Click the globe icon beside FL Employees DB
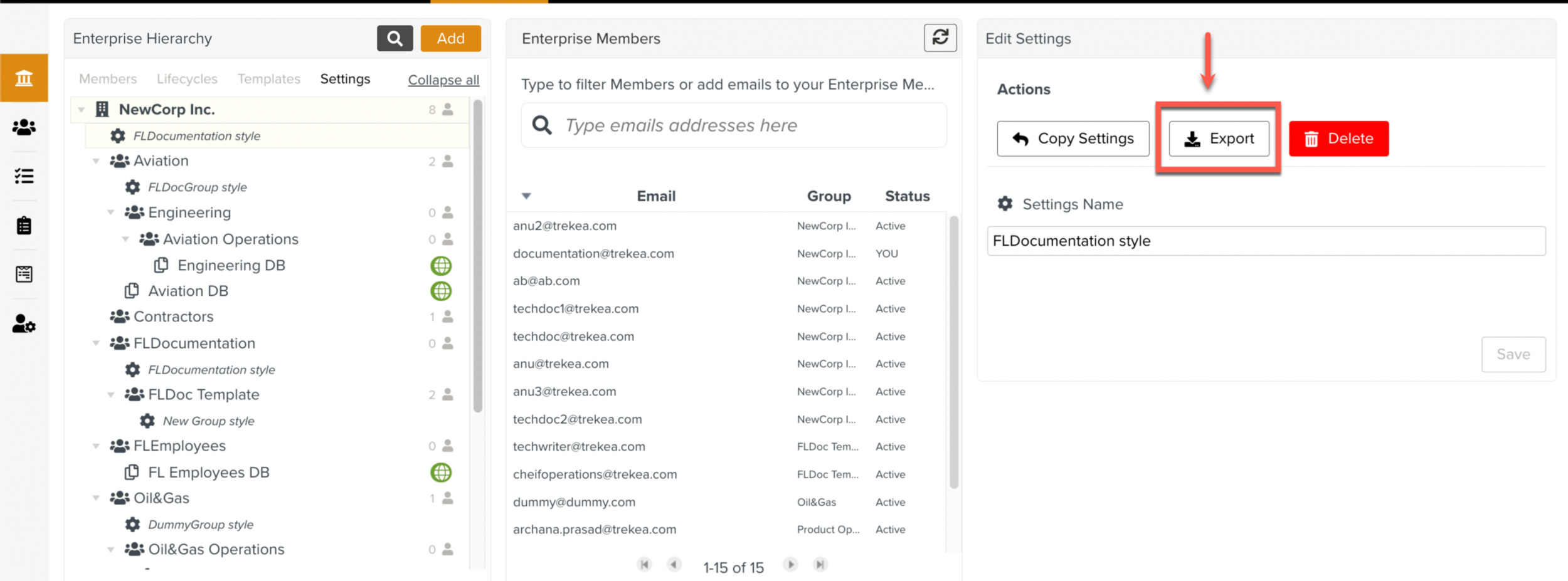Image resolution: width=1568 pixels, height=581 pixels. (441, 473)
